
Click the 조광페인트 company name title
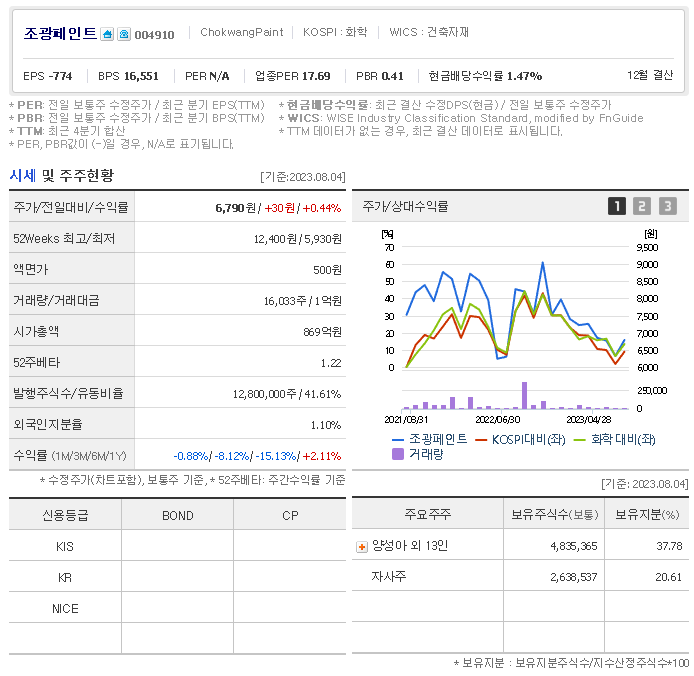60,34
